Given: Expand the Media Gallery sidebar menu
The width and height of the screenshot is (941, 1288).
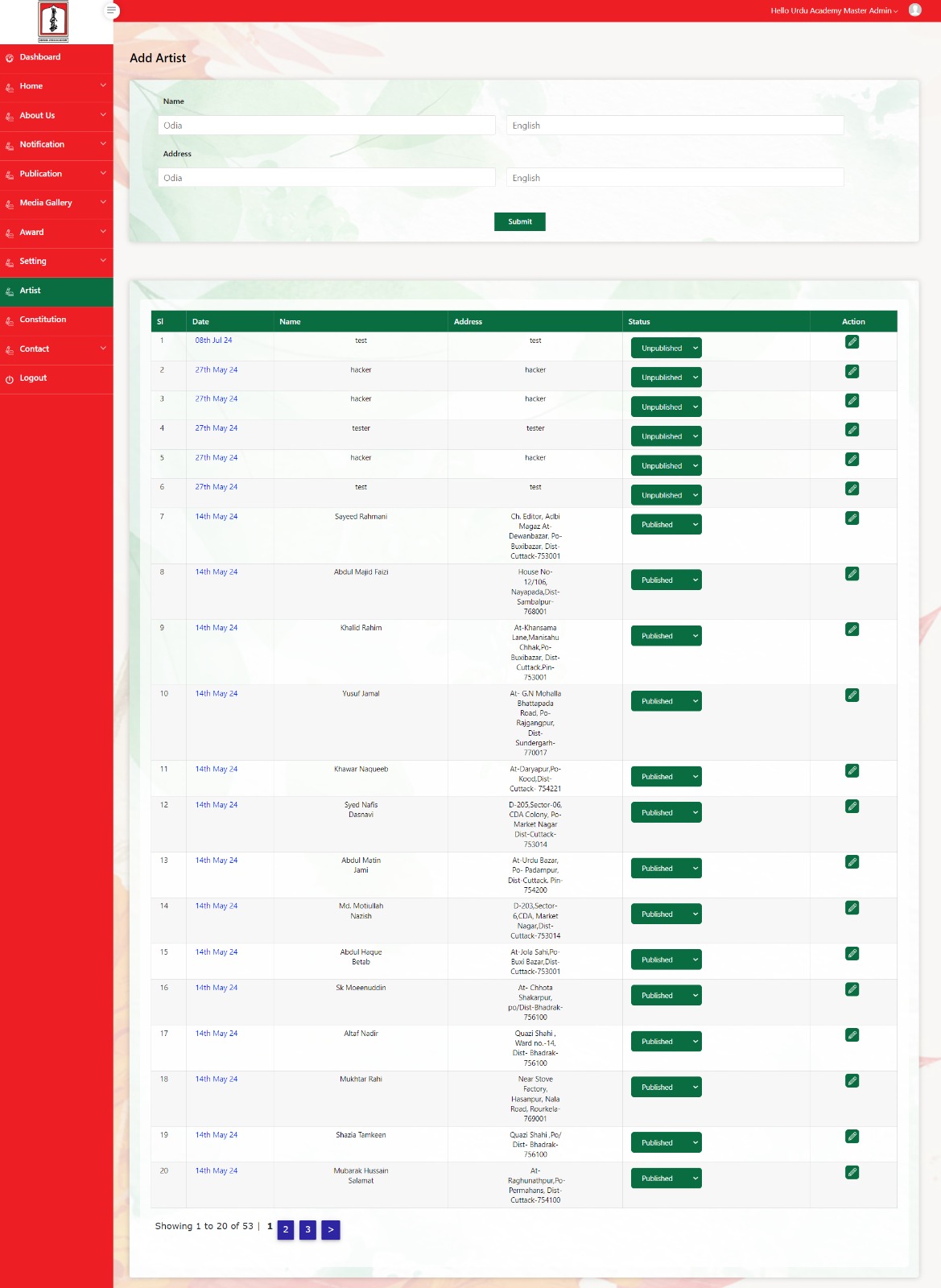Looking at the screenshot, I should (56, 203).
